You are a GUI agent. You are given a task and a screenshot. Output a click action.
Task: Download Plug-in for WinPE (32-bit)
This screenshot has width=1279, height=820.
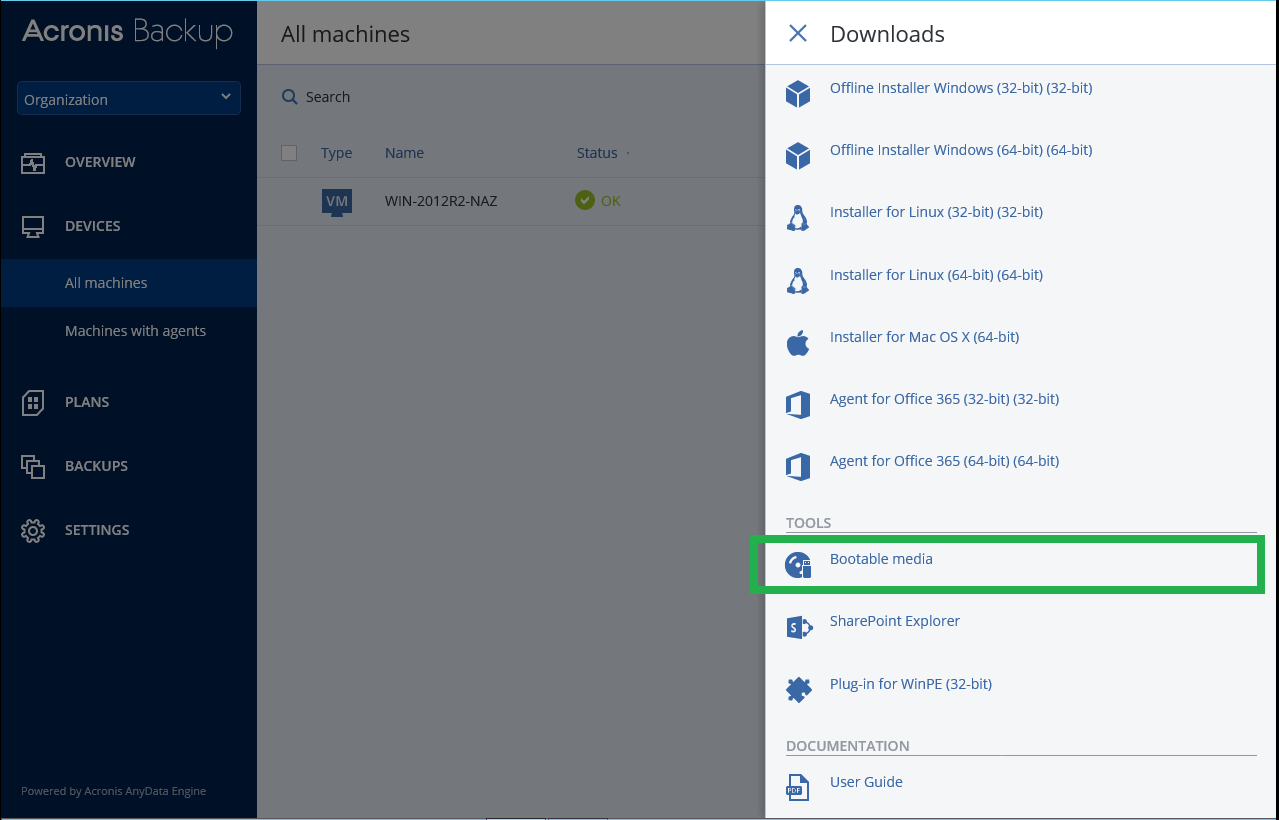(911, 684)
